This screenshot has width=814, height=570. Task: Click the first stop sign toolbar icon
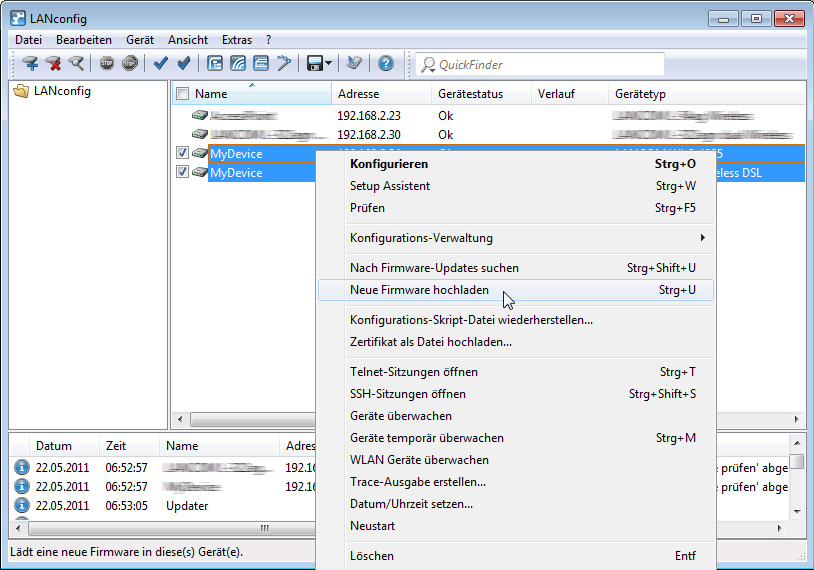point(107,64)
